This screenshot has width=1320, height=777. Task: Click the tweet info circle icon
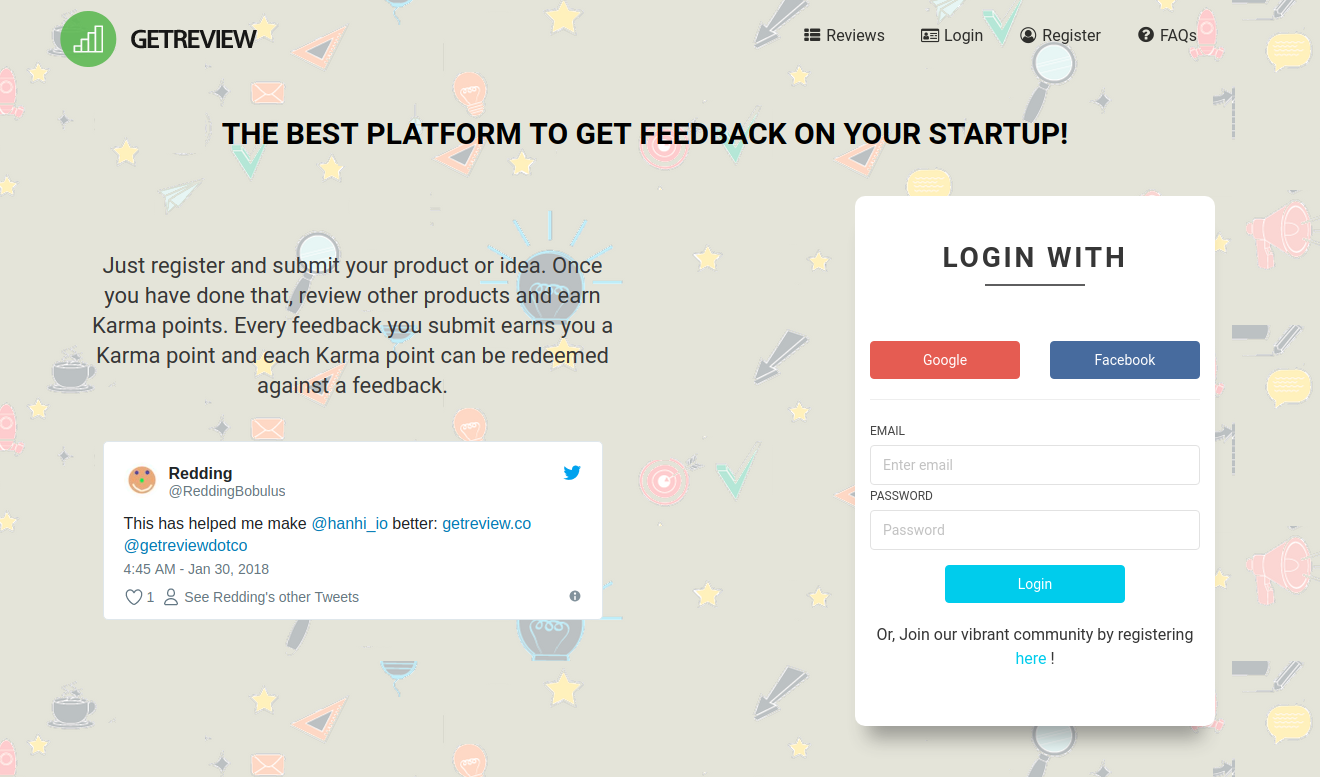tap(575, 596)
